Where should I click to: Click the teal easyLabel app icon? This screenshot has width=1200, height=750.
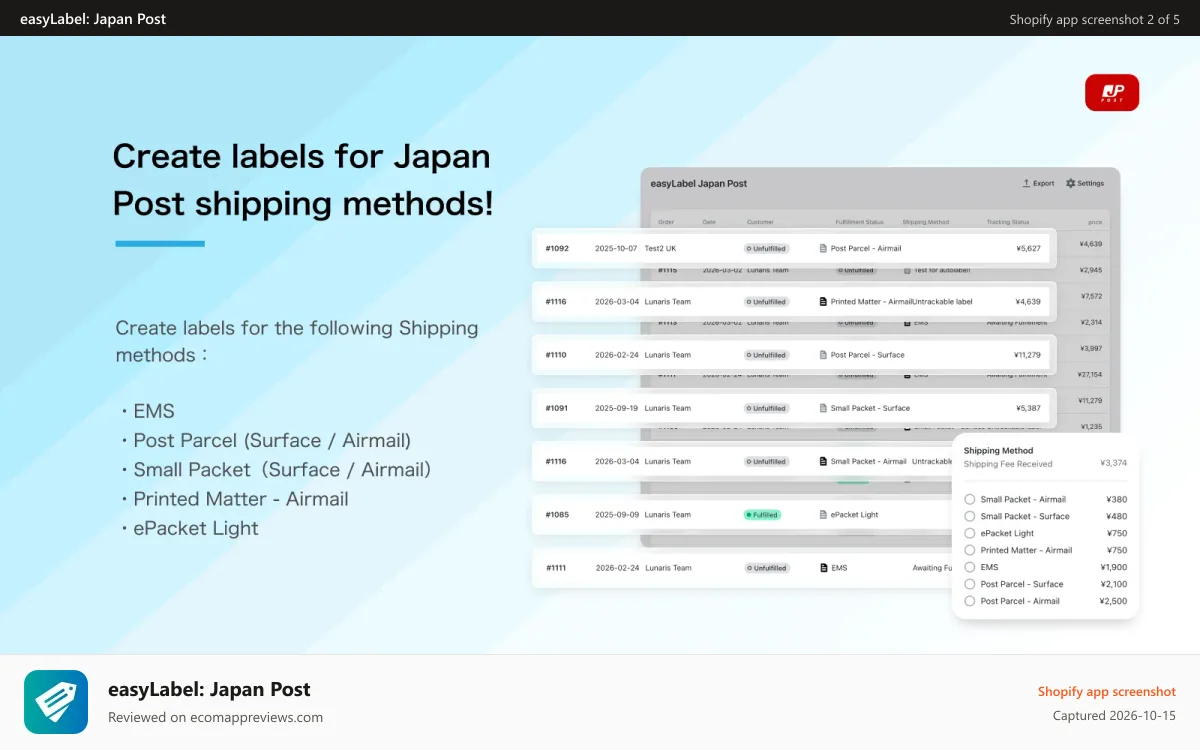[x=56, y=702]
